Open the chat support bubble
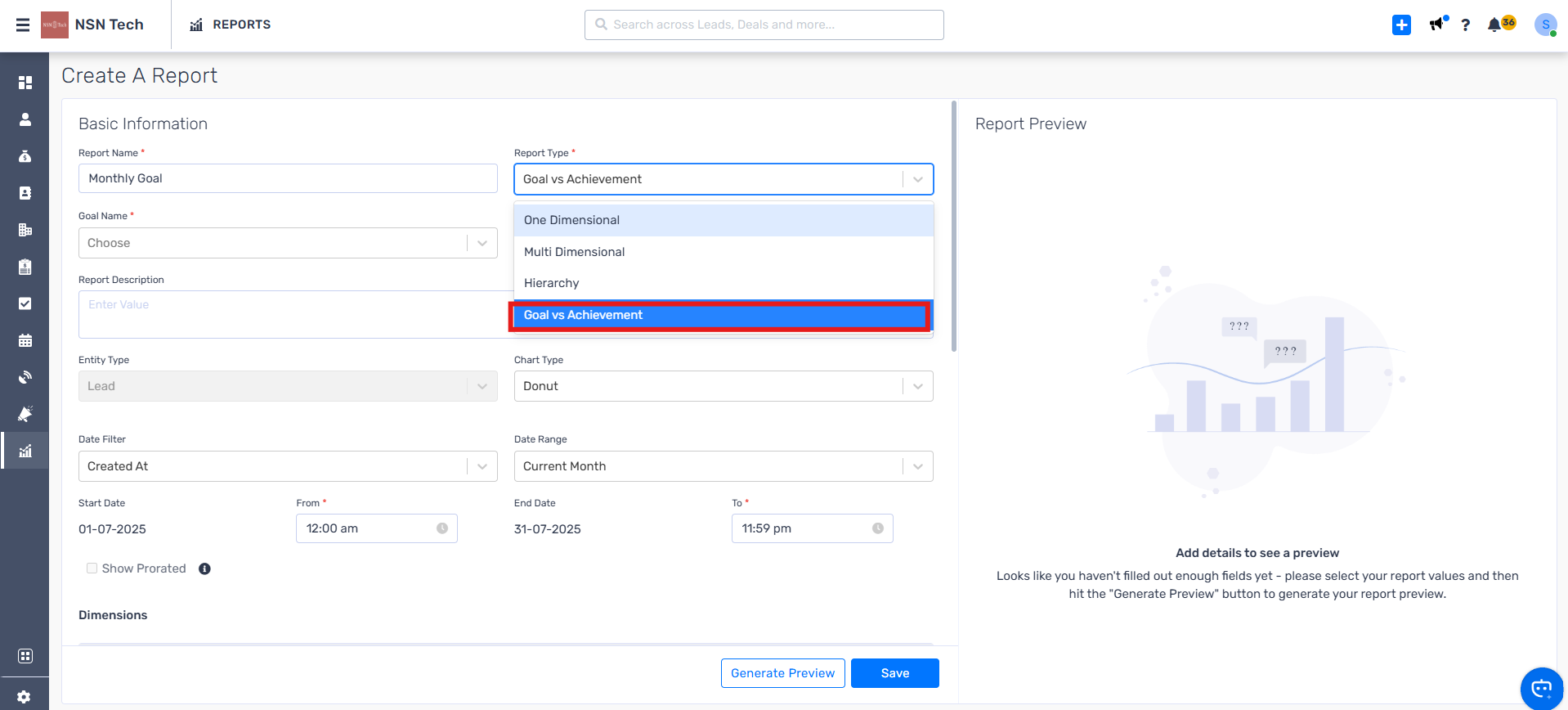Screen dimensions: 1568x710 (1542, 688)
